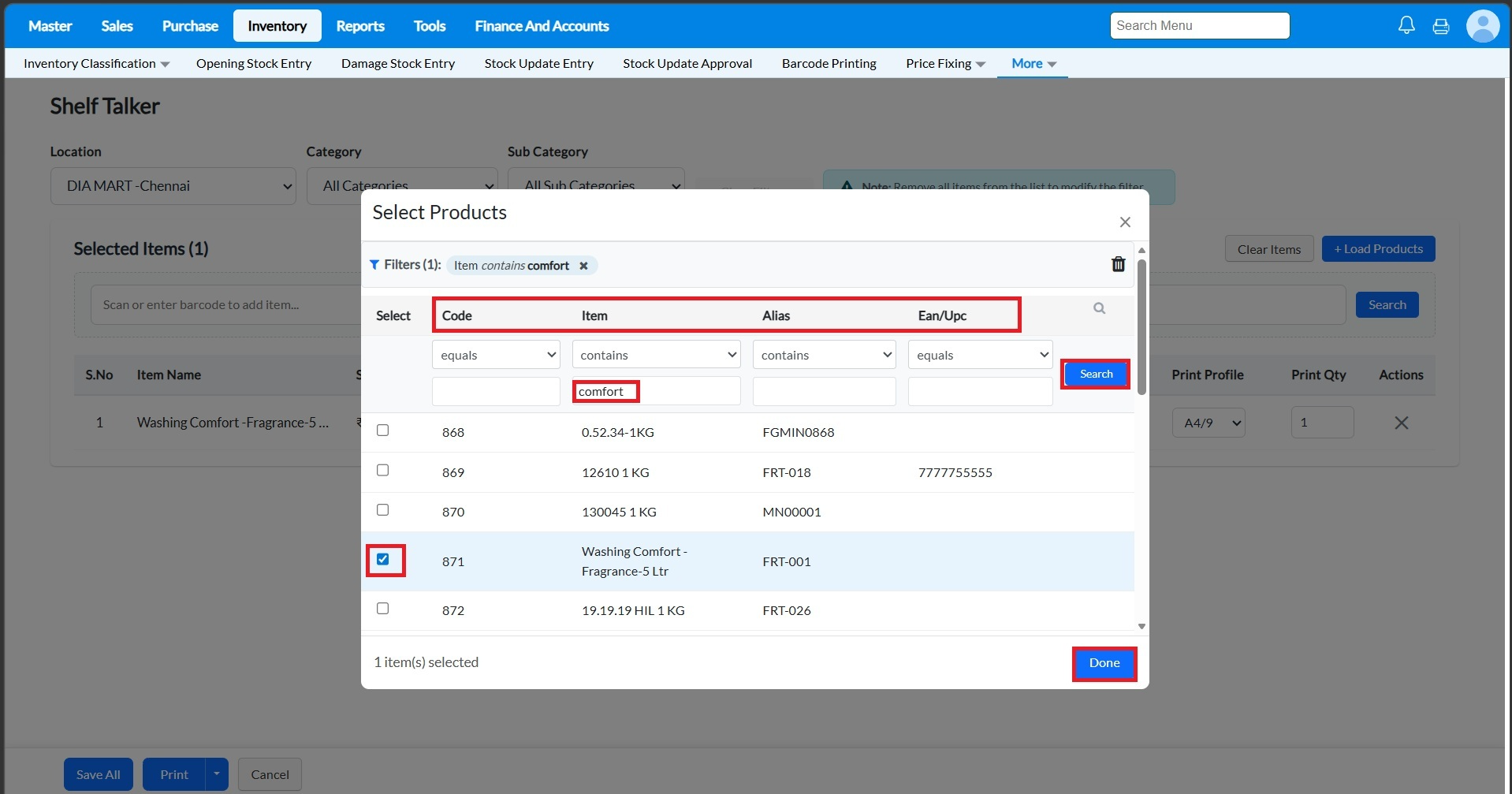Go to Stock Update Entry tab

coord(538,63)
